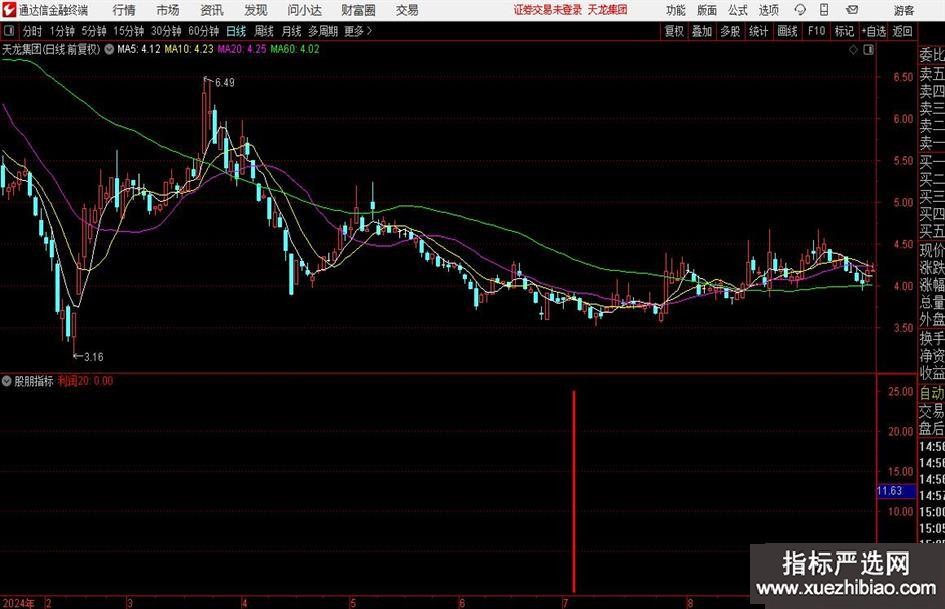Click the 2024年 date axis label
Screen dimensions: 945x609
[18, 603]
